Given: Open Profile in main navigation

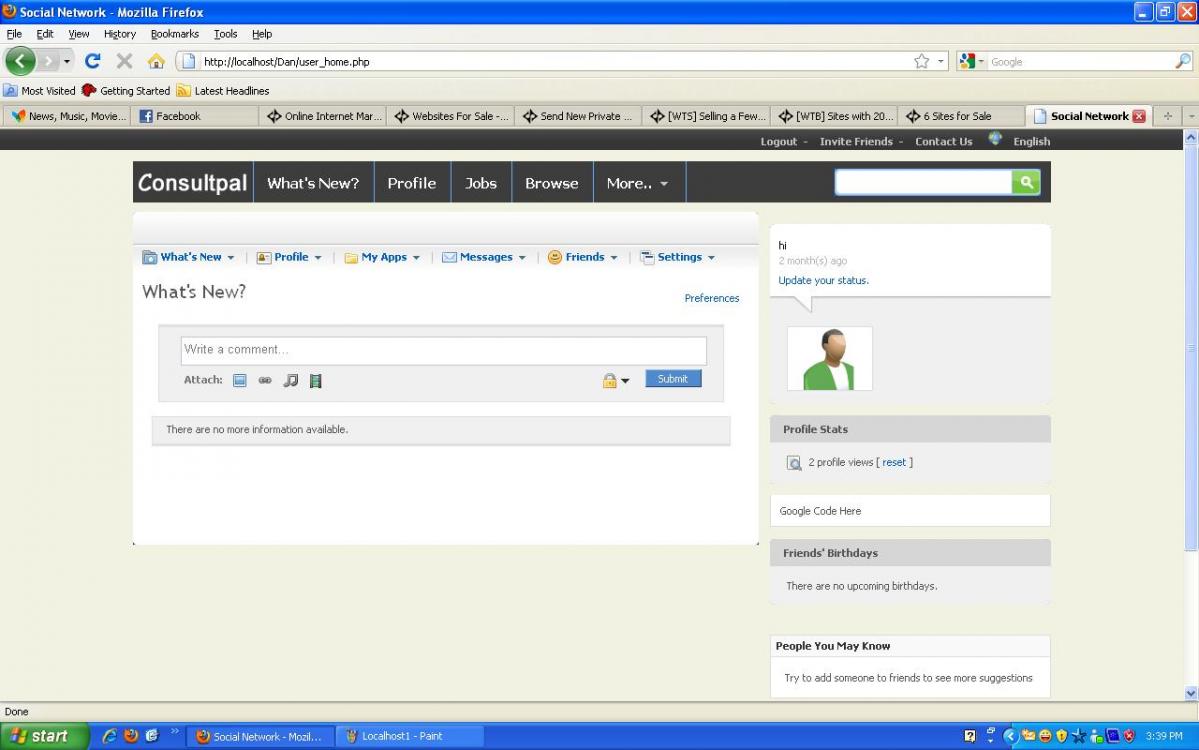Looking at the screenshot, I should coord(411,183).
